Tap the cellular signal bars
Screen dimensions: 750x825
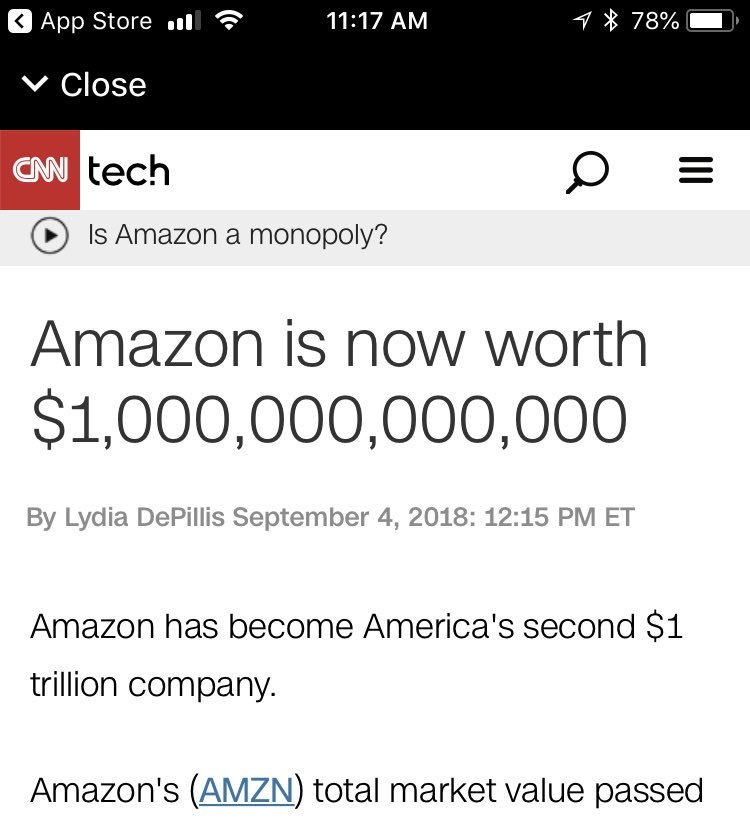coord(182,21)
